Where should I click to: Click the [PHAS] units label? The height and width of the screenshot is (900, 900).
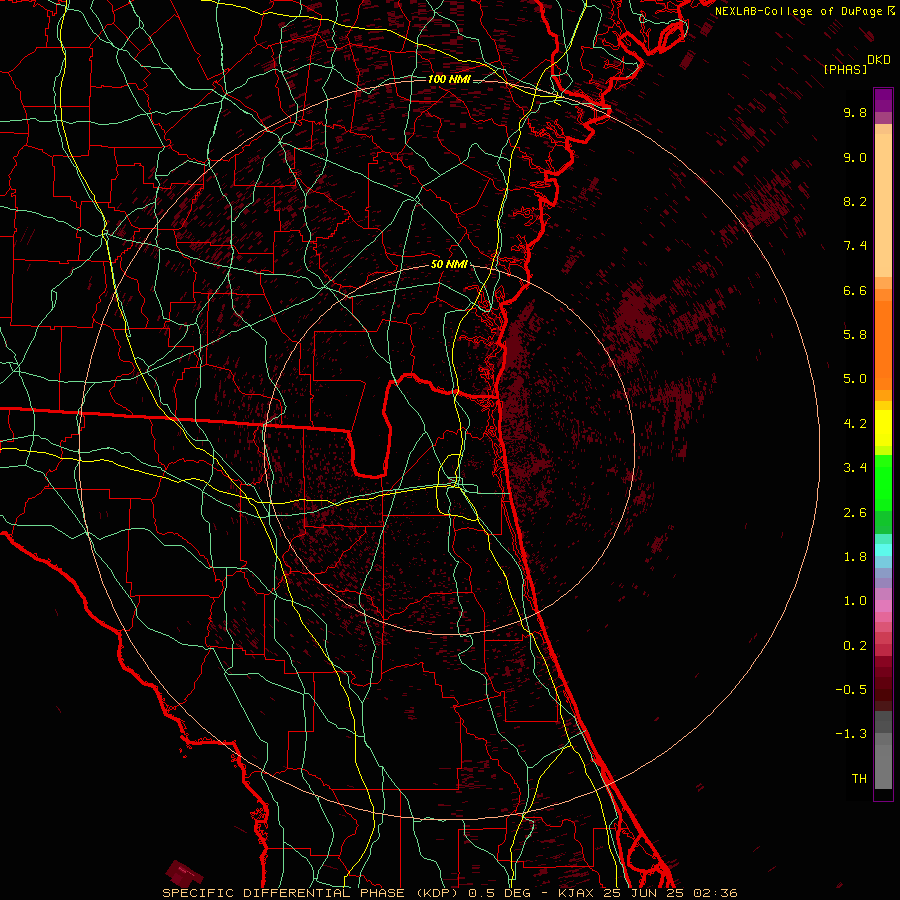click(845, 69)
